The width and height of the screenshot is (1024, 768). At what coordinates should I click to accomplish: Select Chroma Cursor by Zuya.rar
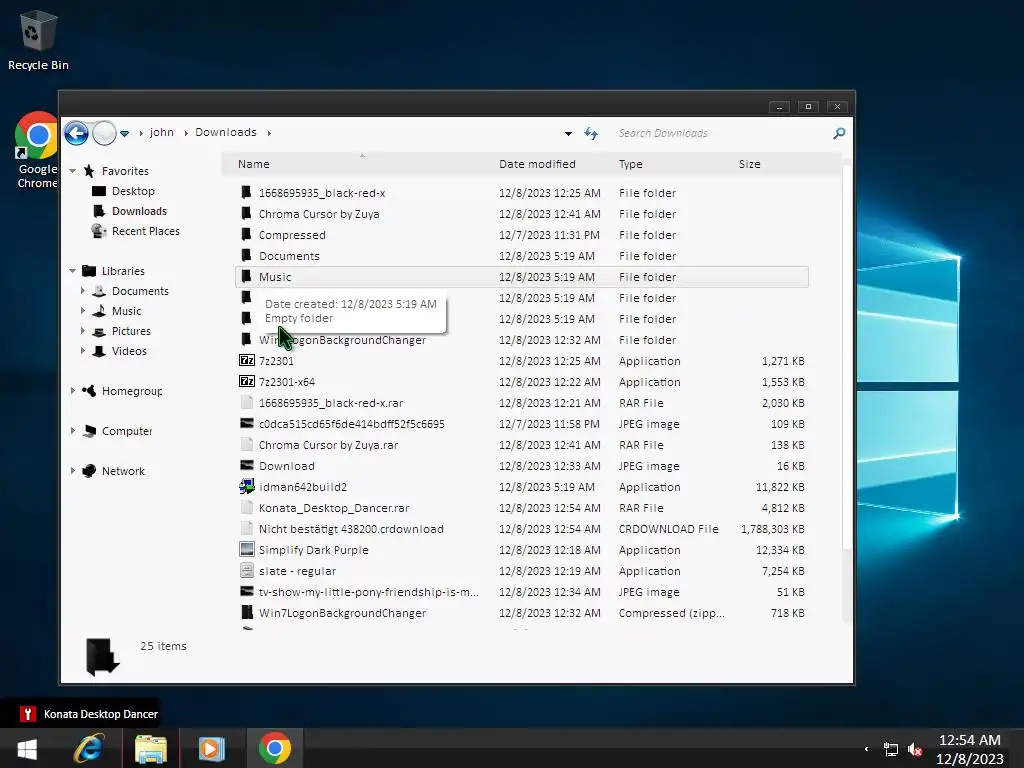click(328, 445)
